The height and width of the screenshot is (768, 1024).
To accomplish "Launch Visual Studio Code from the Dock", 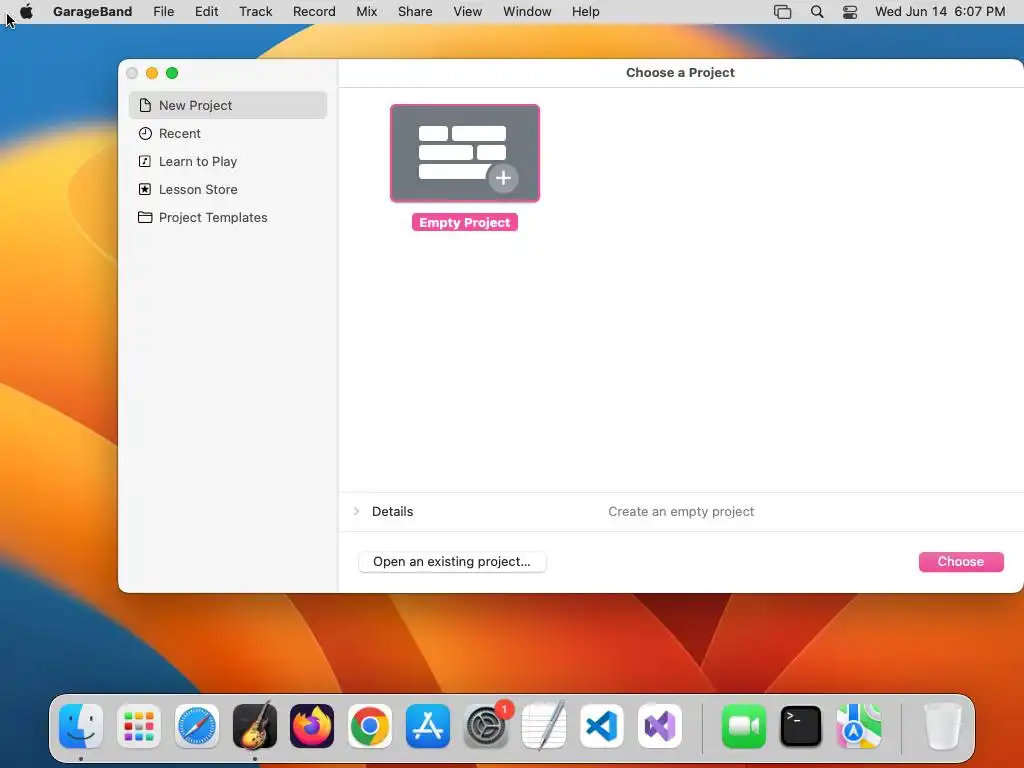I will tap(601, 726).
